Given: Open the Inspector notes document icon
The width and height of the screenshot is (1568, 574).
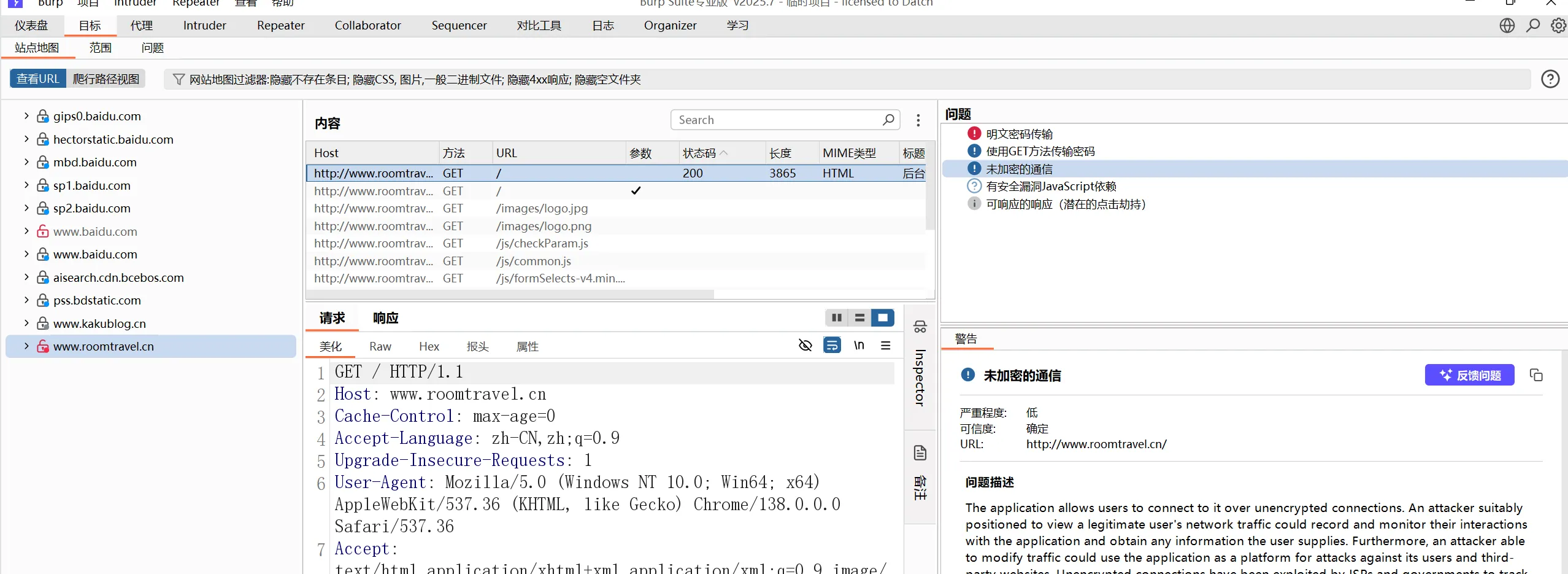Looking at the screenshot, I should (x=920, y=453).
